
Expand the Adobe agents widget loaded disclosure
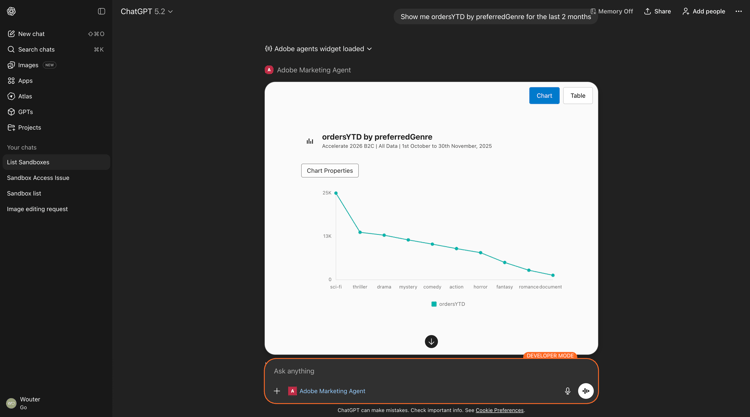[x=318, y=49]
